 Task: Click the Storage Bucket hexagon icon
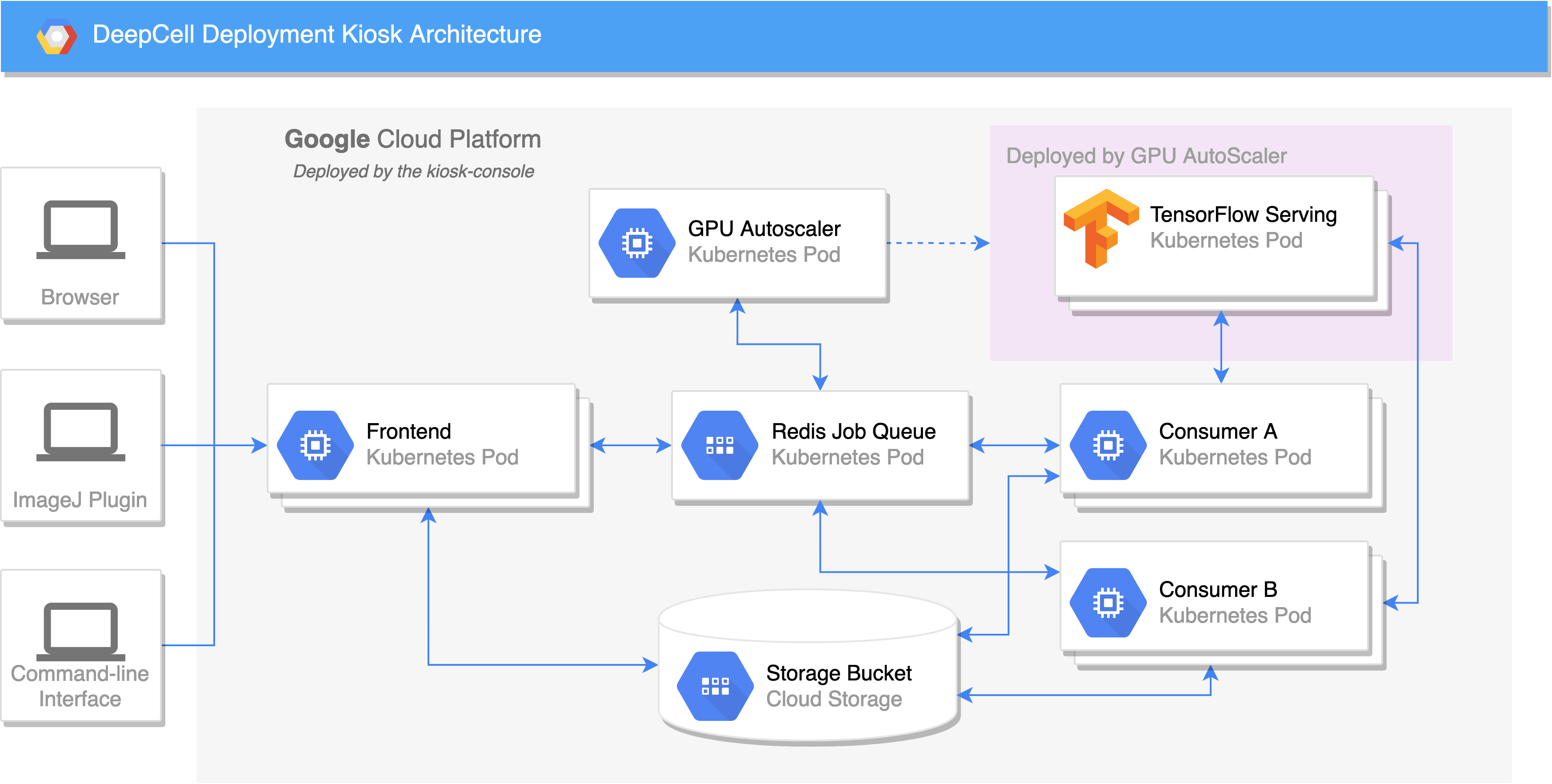(x=715, y=686)
